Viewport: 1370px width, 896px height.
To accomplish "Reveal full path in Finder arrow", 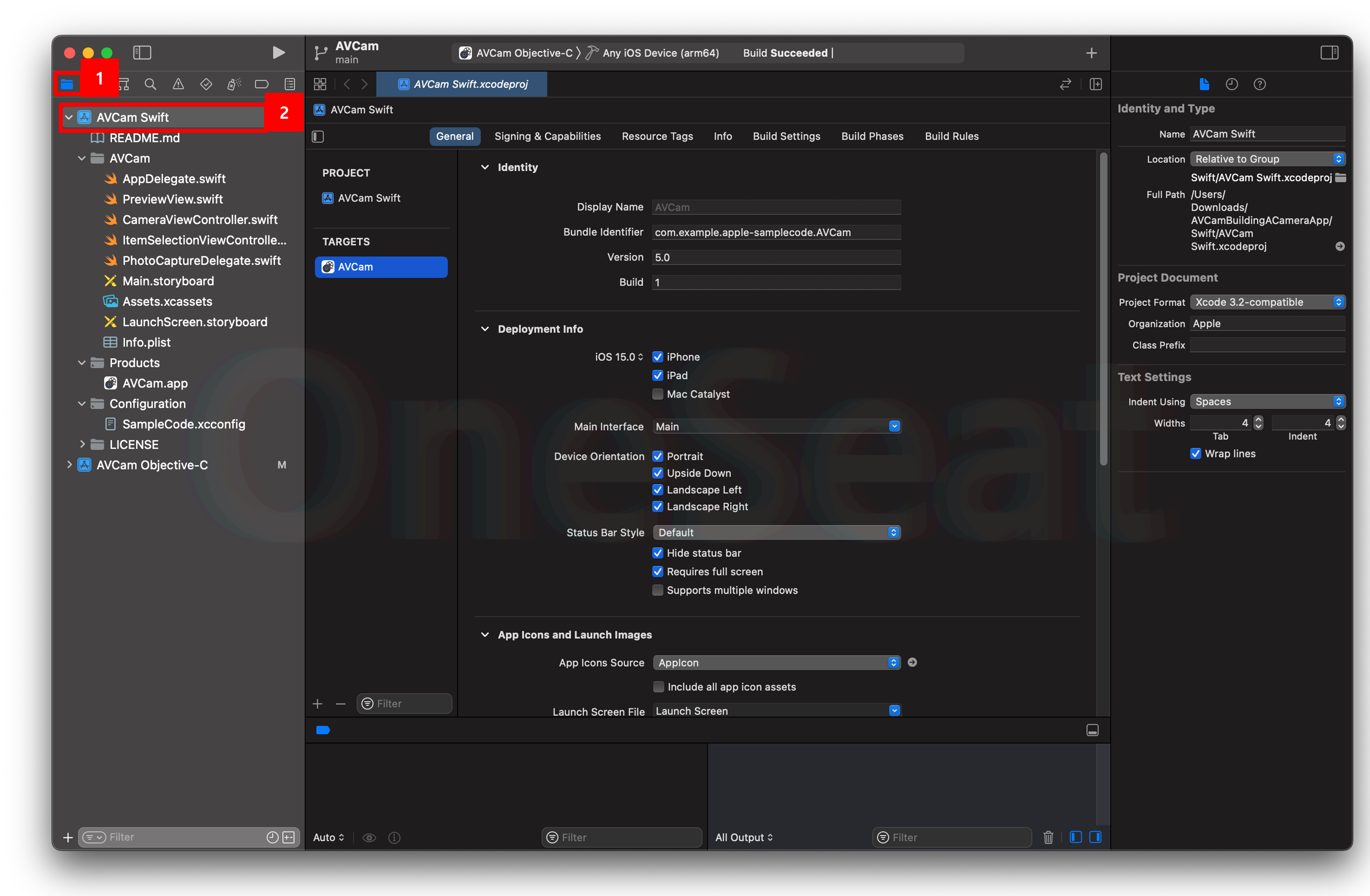I will [x=1340, y=247].
